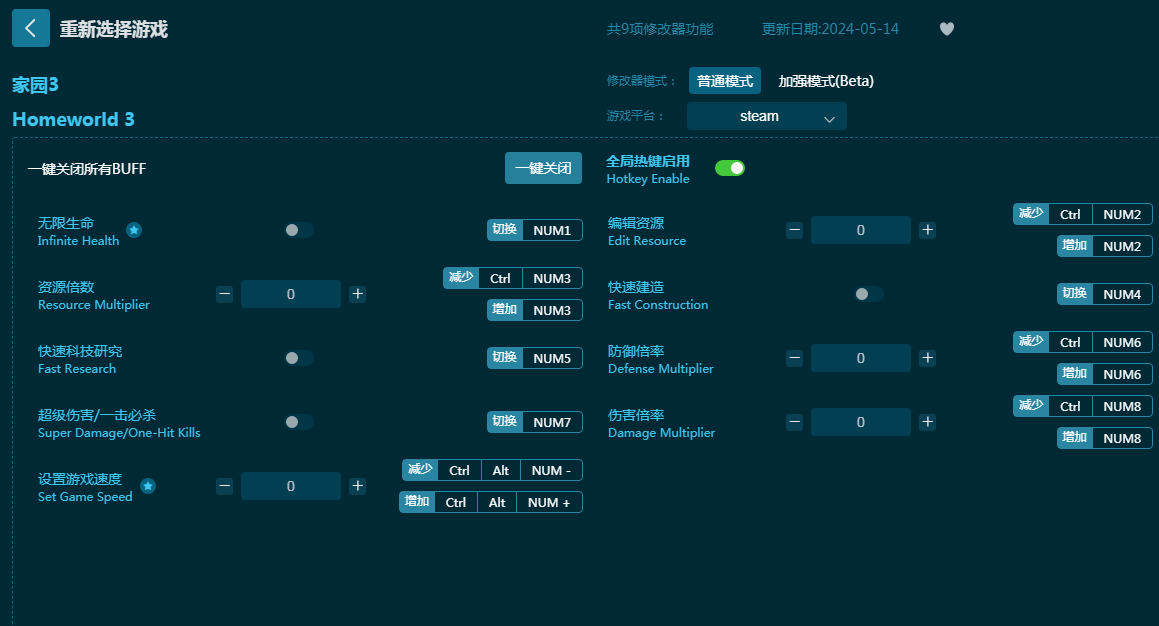
Task: Click 减少 Ctrl NUM8 hotkey for Damage Multiplier
Action: [x=1083, y=406]
